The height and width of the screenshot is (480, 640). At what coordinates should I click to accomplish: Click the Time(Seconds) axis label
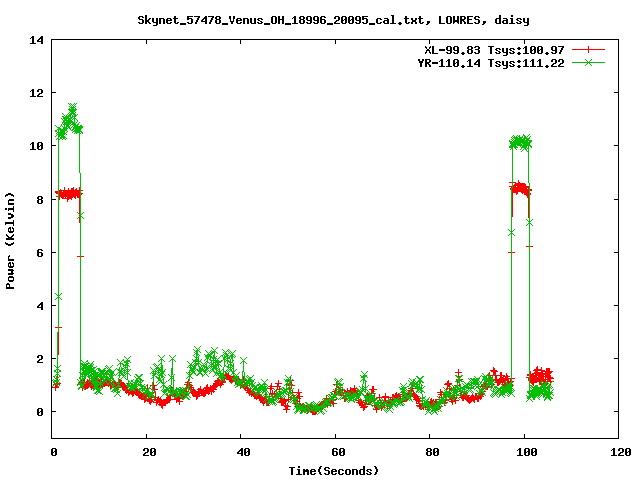[334, 471]
